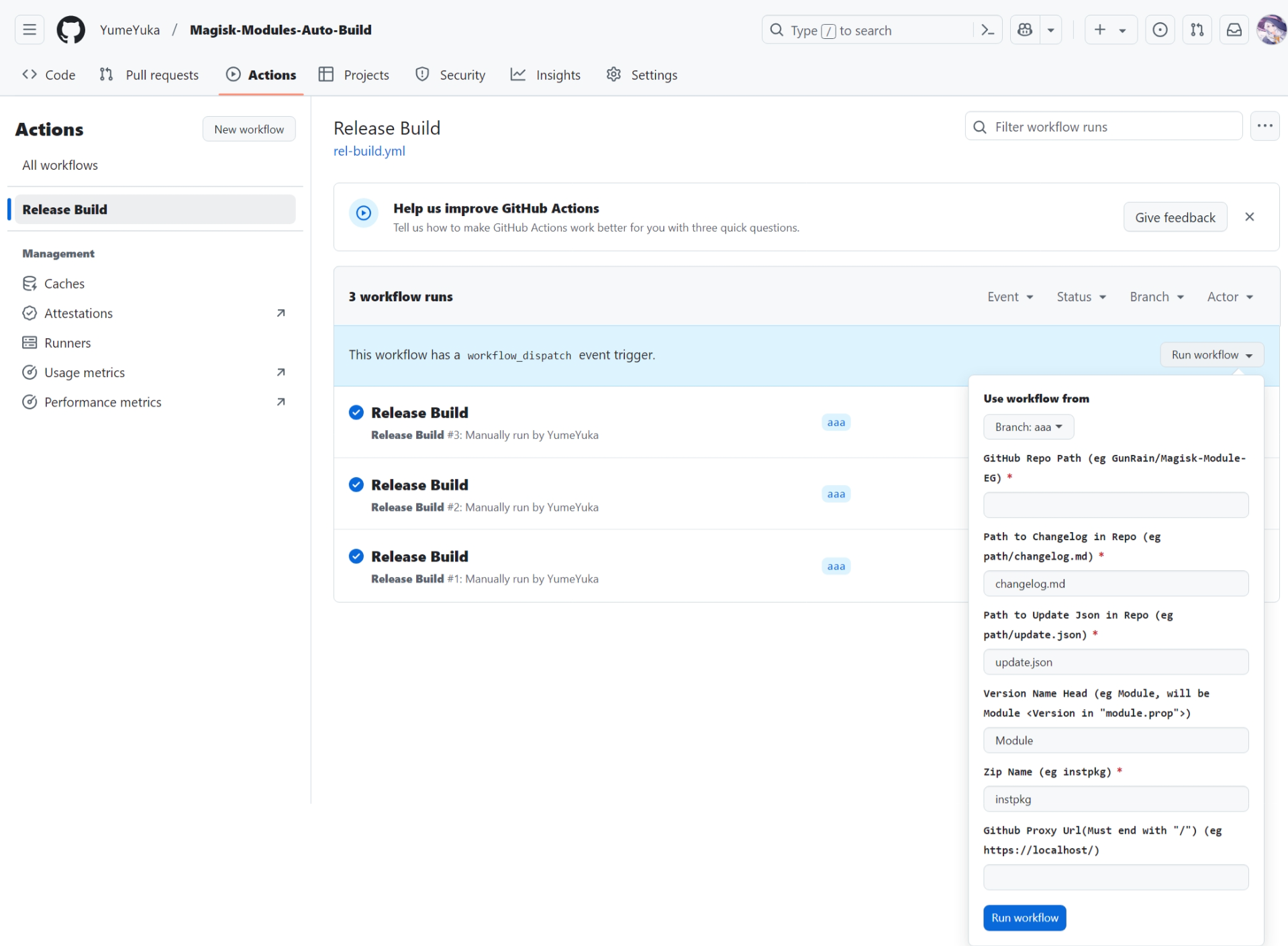Click the blue Run workflow button
Screen dimensions: 1288x946
pyautogui.click(x=1024, y=918)
